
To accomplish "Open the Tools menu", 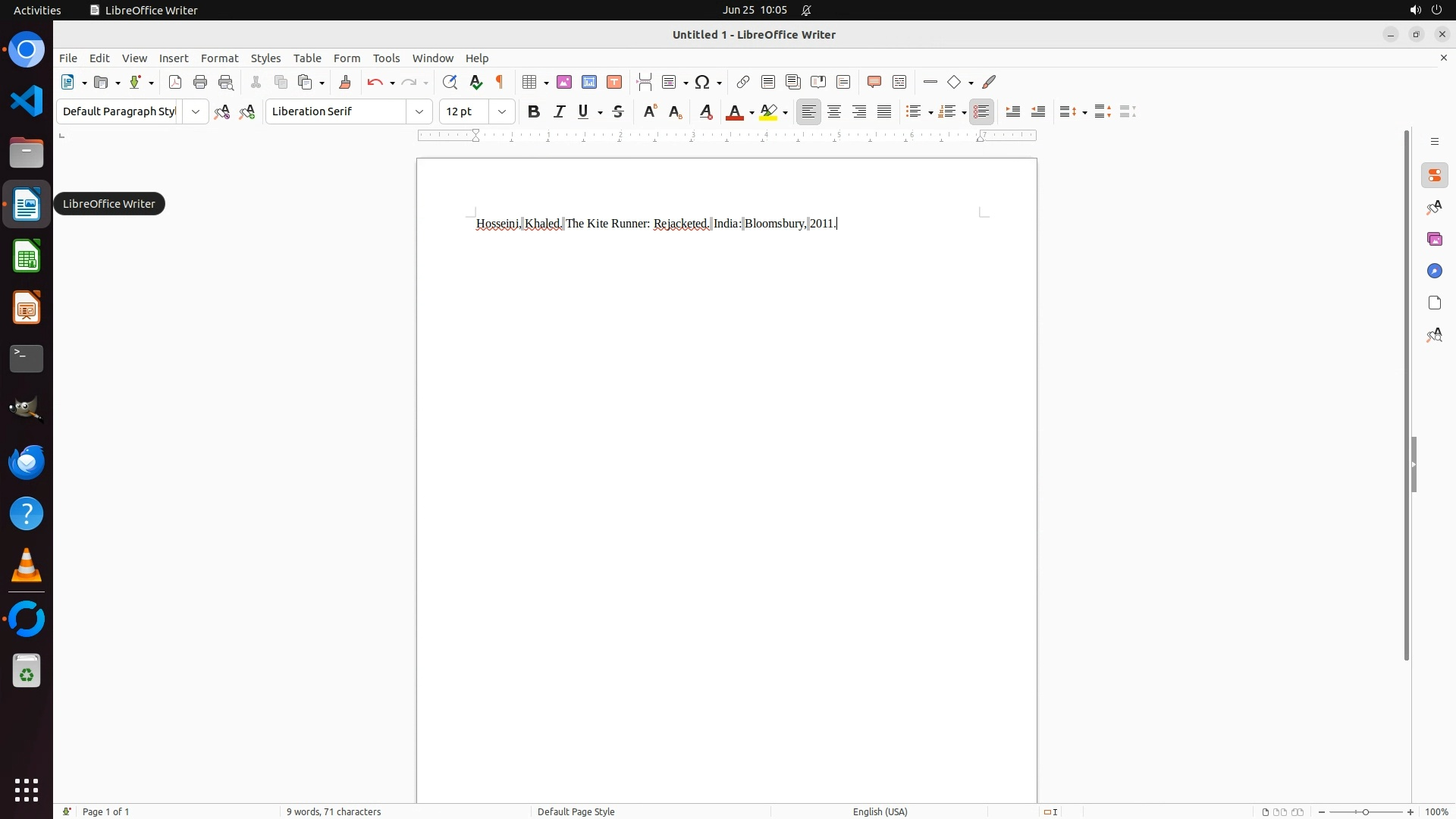I will coord(386,58).
